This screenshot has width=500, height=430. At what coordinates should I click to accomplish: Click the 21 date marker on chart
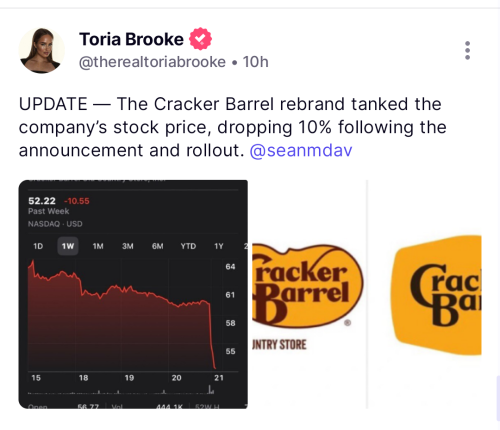pyautogui.click(x=219, y=378)
